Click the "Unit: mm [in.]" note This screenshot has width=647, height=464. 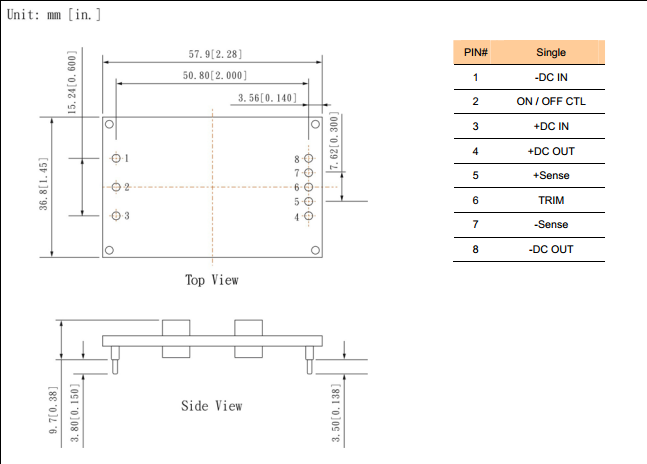54,14
